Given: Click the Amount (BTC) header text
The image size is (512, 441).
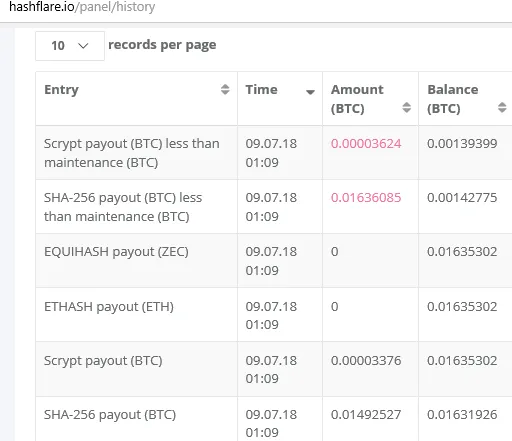Looking at the screenshot, I should (x=357, y=99).
